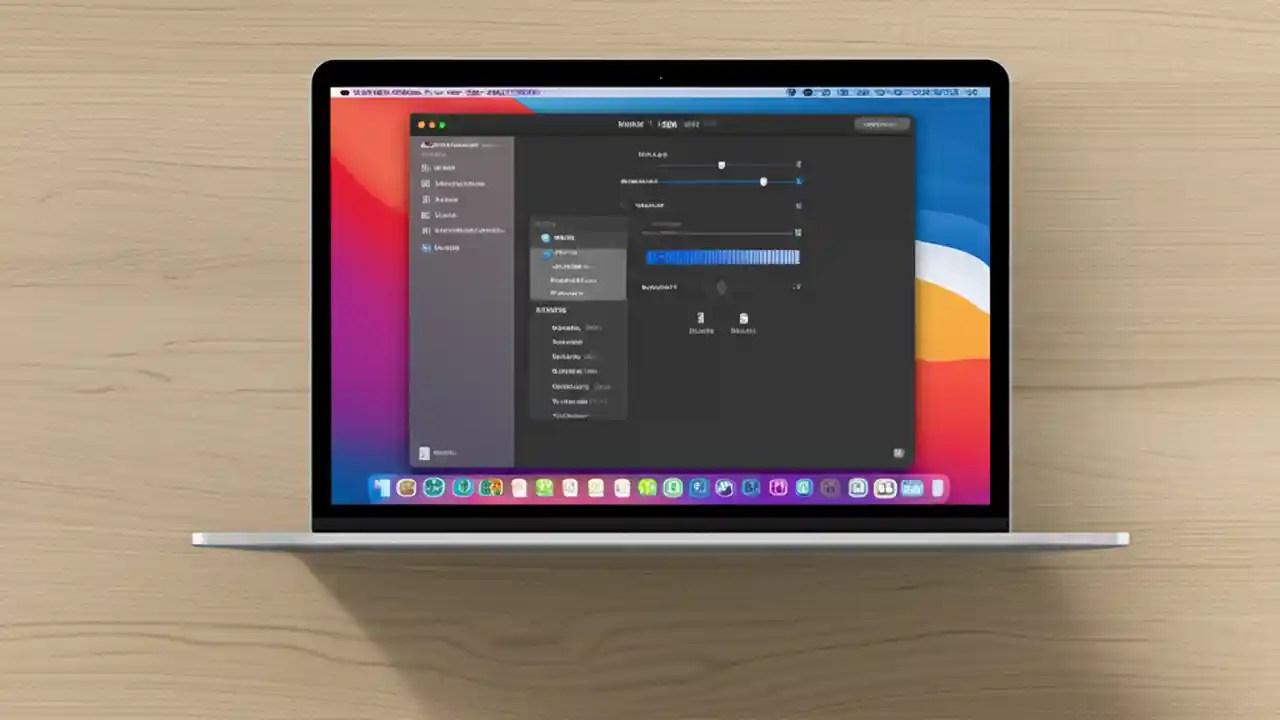Click the blue output volume slider handle
The width and height of the screenshot is (1280, 720).
click(x=764, y=181)
